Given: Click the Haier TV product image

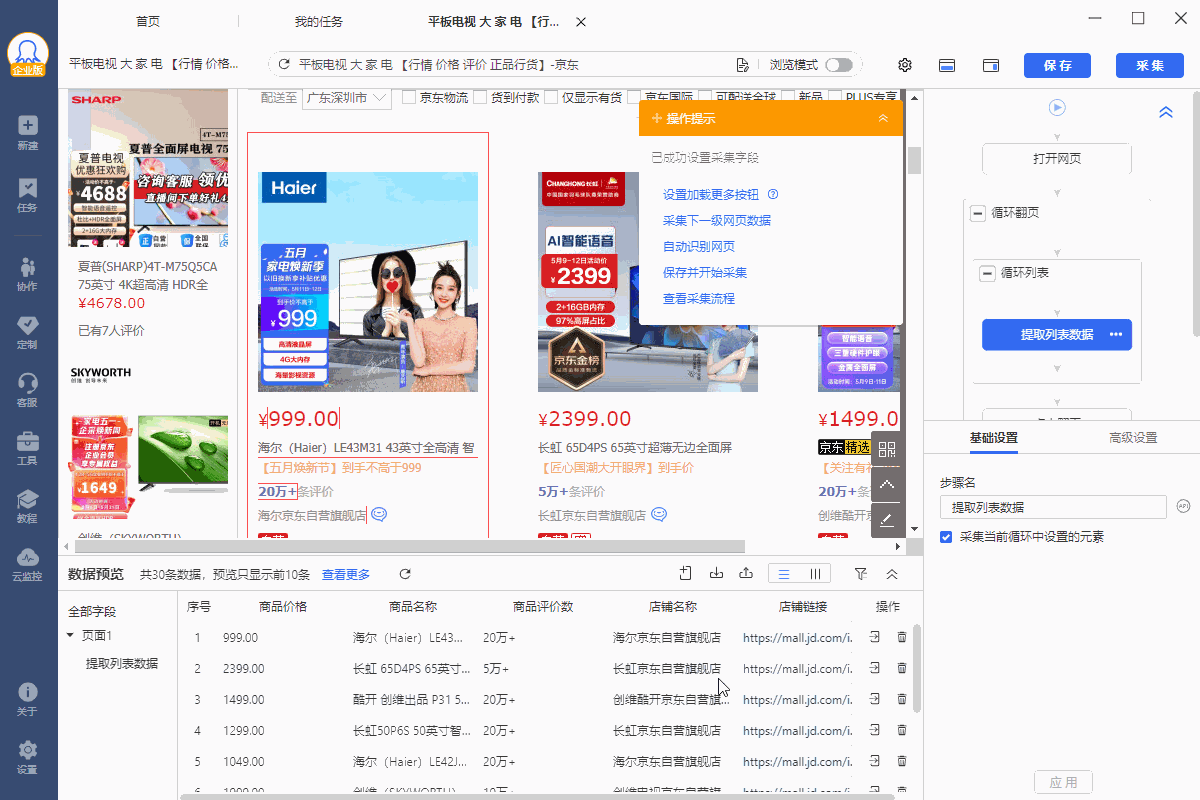Looking at the screenshot, I should (368, 281).
